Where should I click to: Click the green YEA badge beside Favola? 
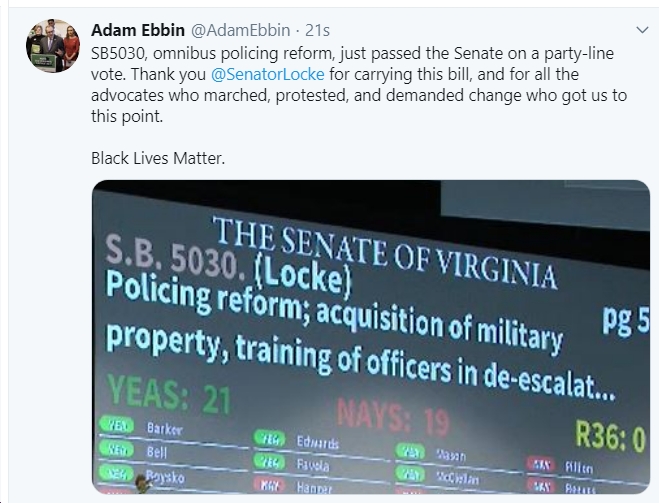click(x=269, y=462)
